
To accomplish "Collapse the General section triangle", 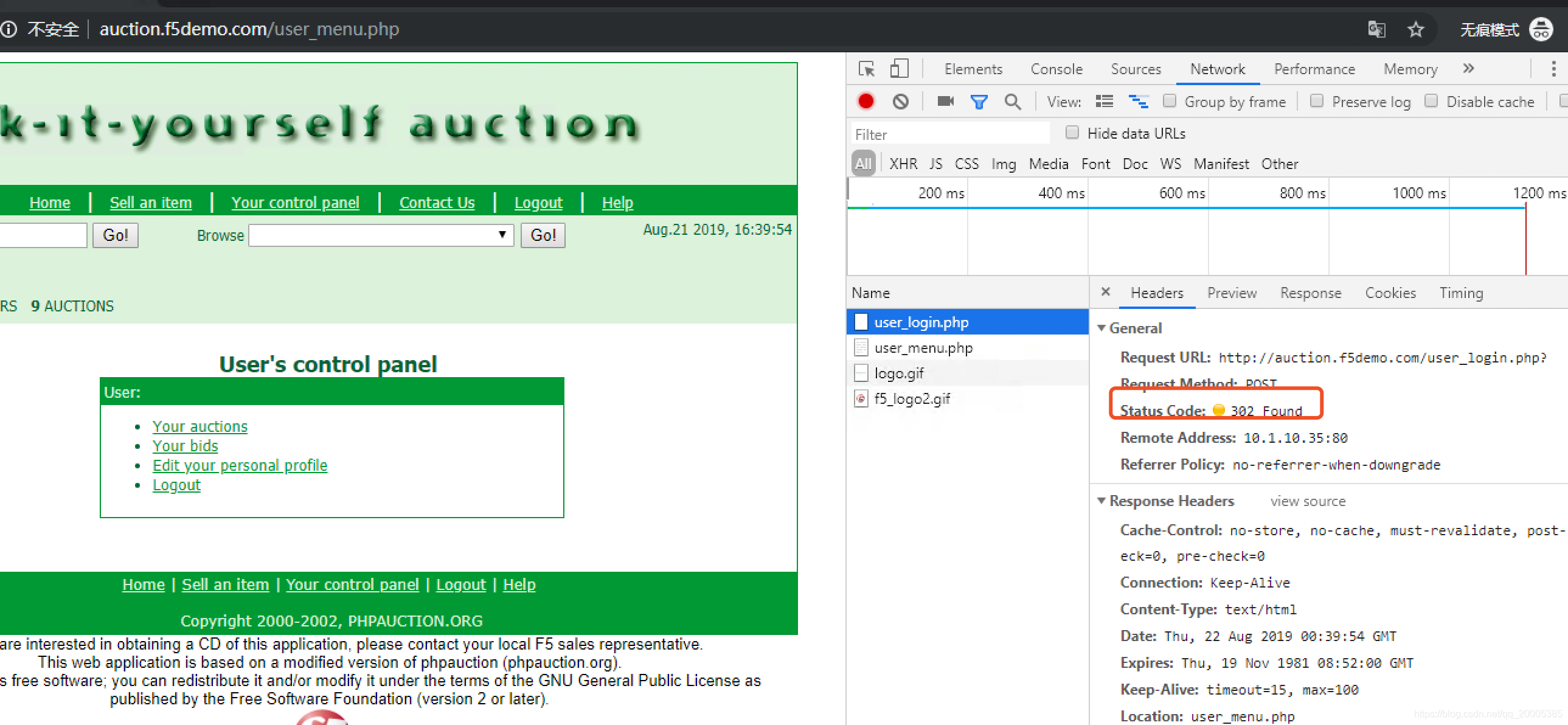I will coord(1101,328).
